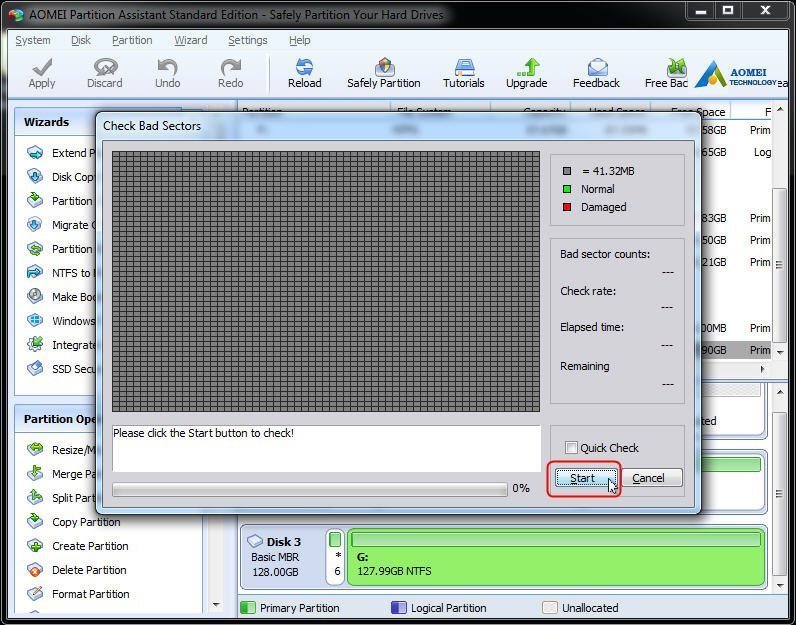Click the Logical Partition legend icon
Screen dimensions: 796x625
click(x=399, y=608)
